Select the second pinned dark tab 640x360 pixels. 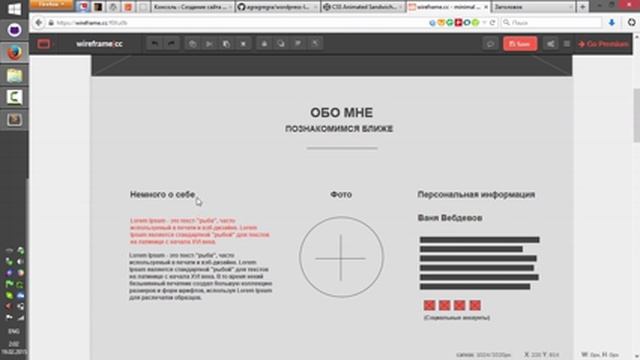click(98, 7)
